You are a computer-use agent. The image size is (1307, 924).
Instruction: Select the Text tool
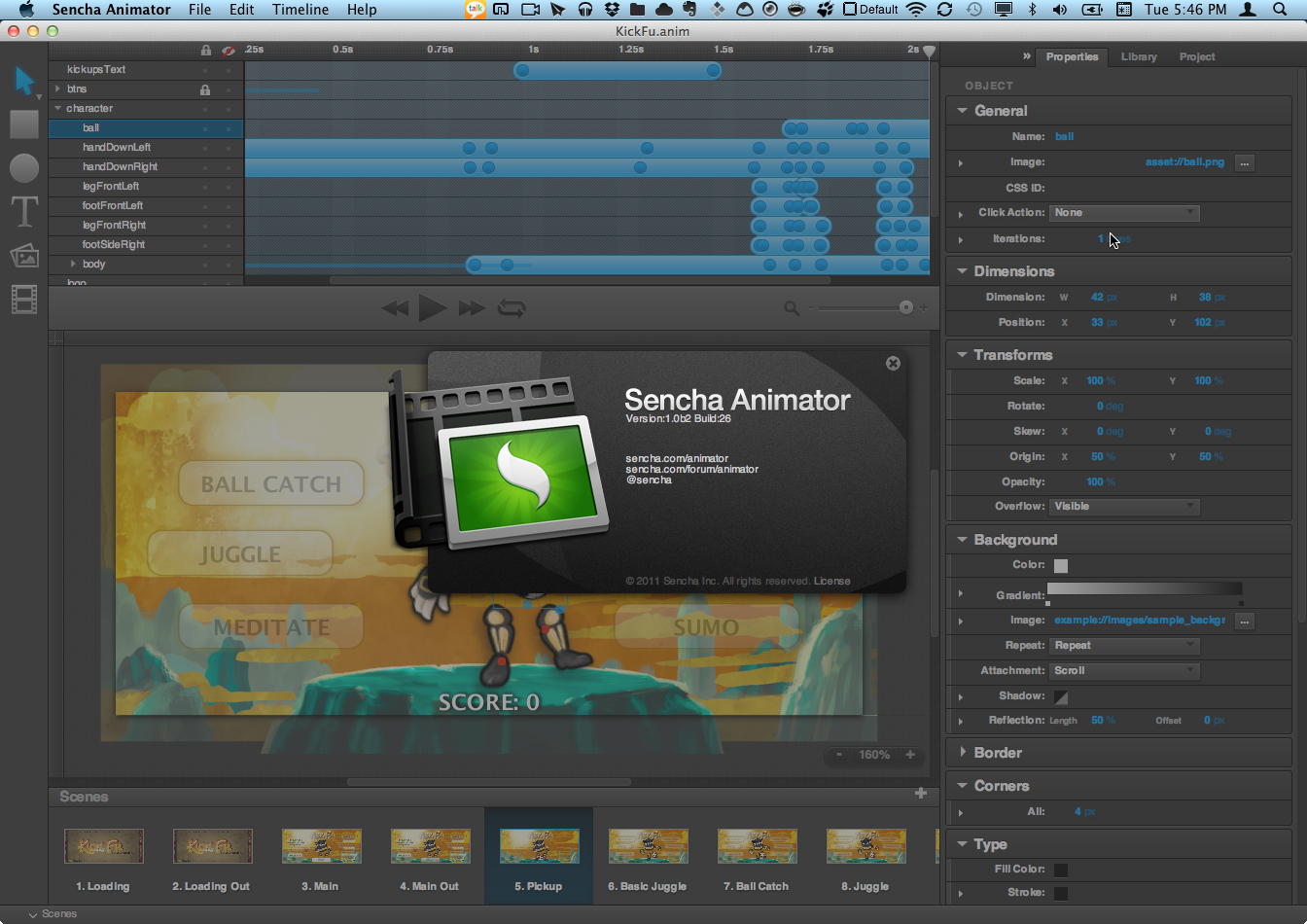(24, 211)
